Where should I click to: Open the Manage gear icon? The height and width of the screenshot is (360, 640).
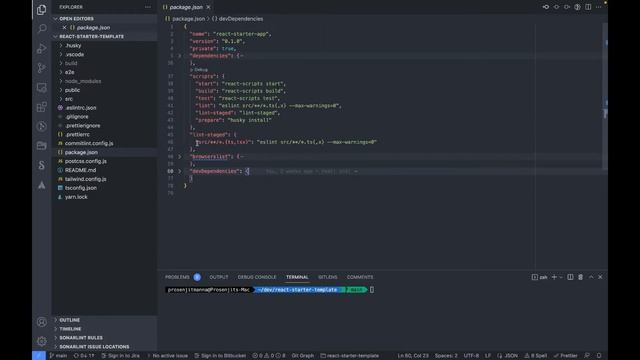coord(42,341)
